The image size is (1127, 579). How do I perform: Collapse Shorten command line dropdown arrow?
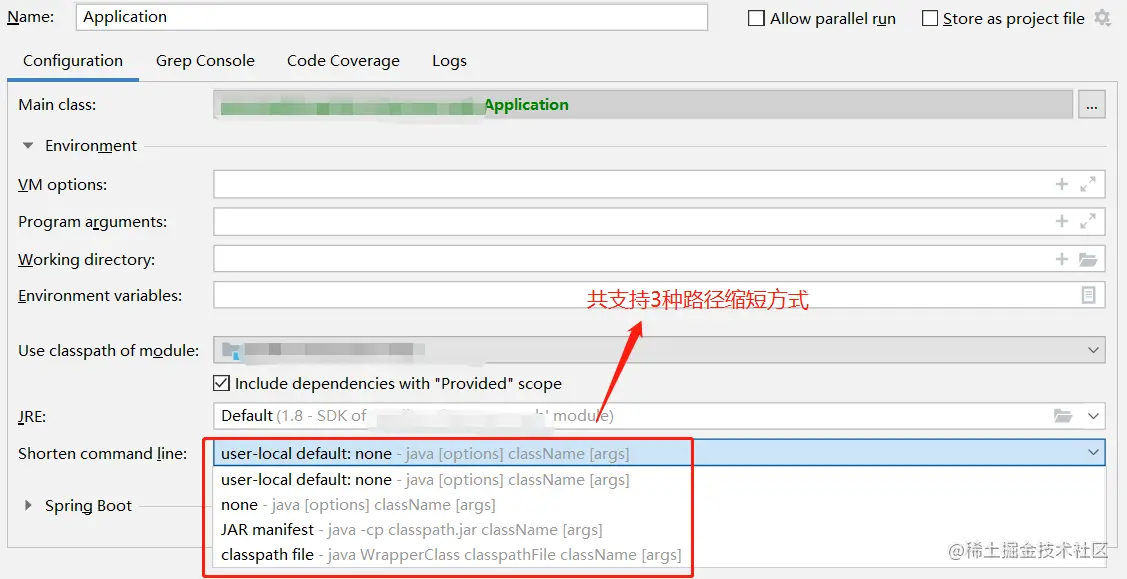point(1093,453)
